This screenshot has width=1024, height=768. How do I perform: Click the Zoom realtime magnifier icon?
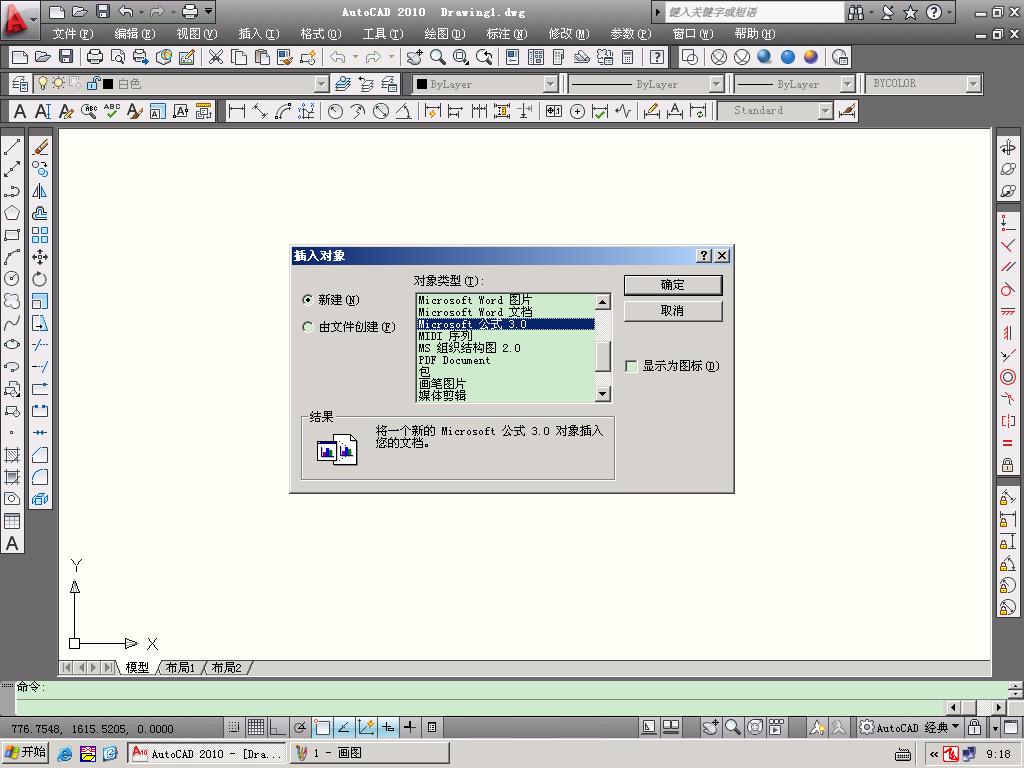coord(438,57)
